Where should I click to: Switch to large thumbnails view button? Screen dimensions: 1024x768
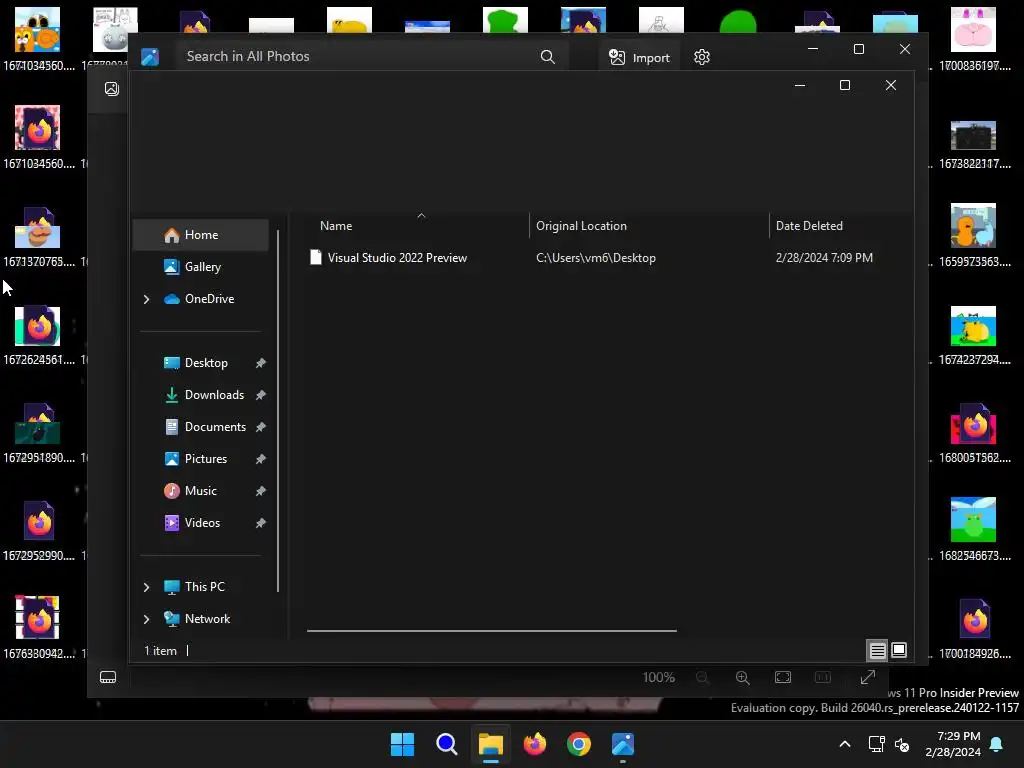click(899, 650)
